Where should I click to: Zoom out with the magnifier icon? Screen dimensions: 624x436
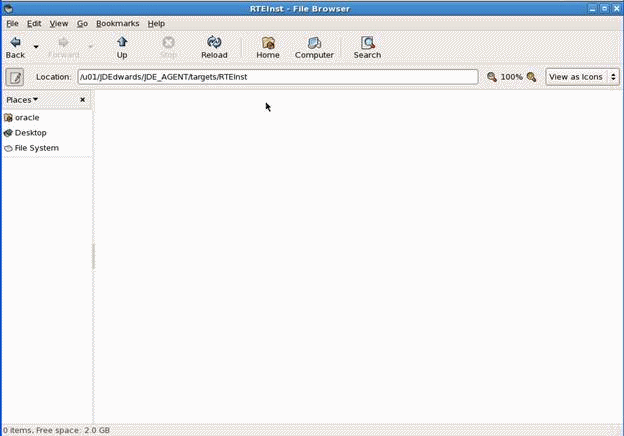492,77
